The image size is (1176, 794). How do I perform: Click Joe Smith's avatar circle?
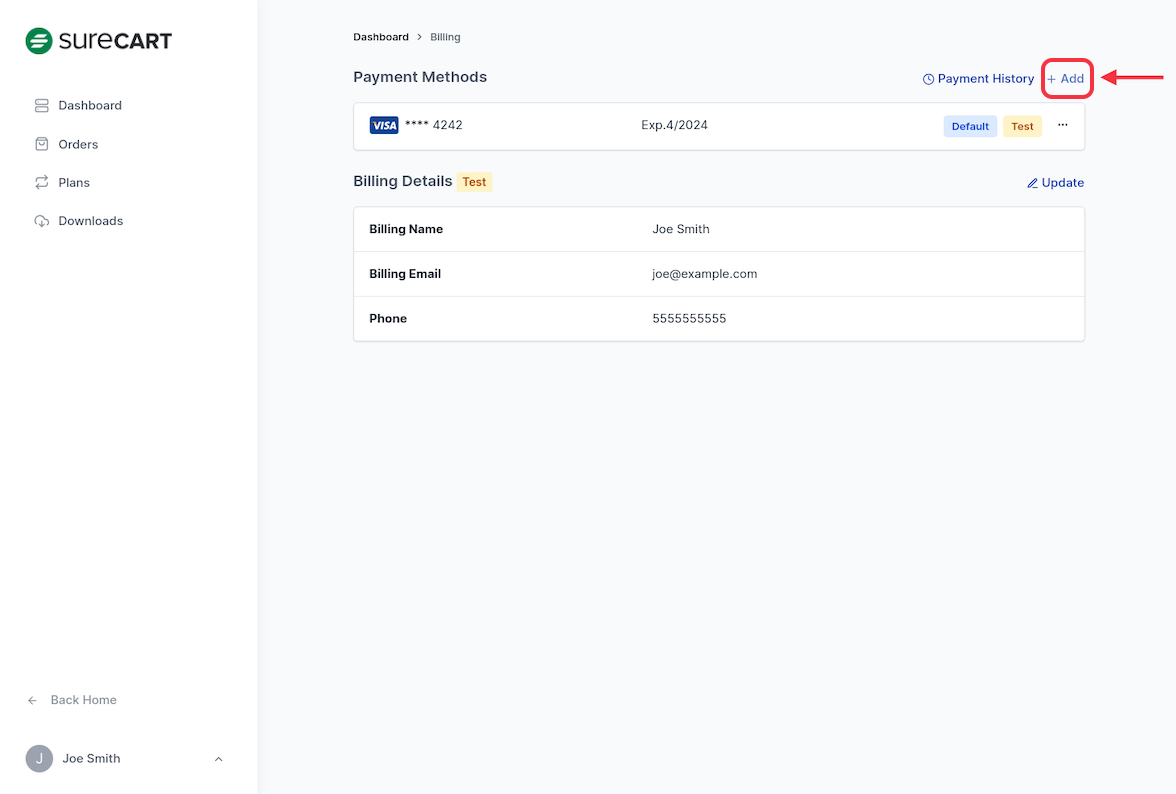coord(39,758)
